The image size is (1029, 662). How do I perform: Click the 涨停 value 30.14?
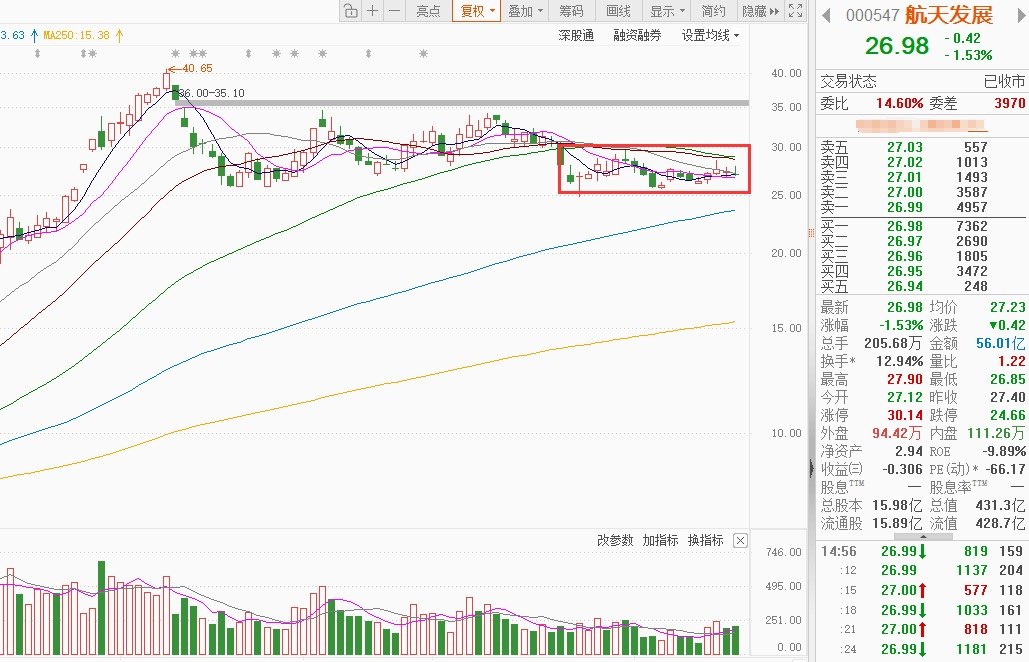(905, 415)
